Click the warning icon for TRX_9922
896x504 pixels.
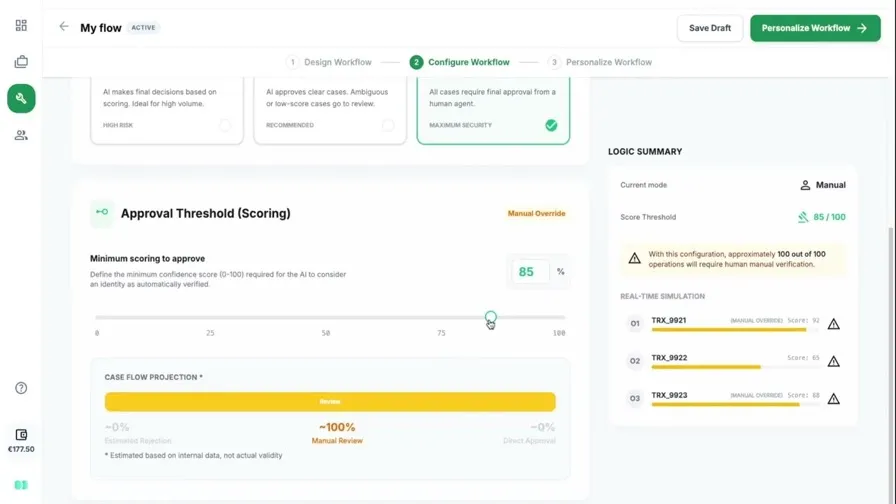834,361
